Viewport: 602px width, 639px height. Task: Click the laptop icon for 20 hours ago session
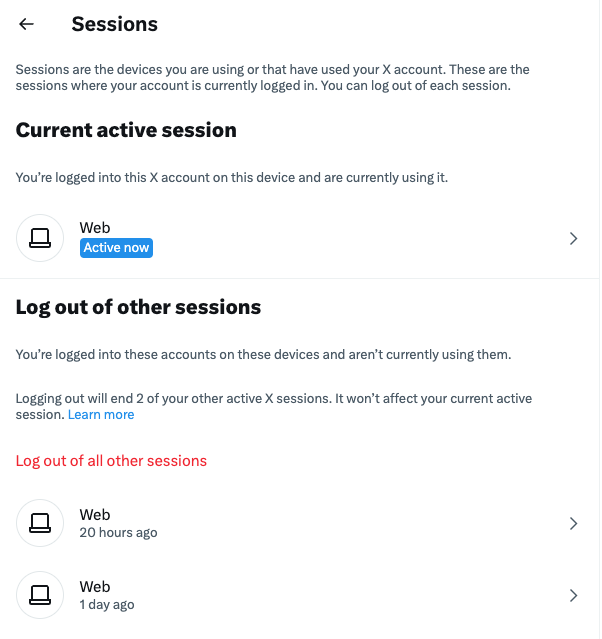[40, 523]
